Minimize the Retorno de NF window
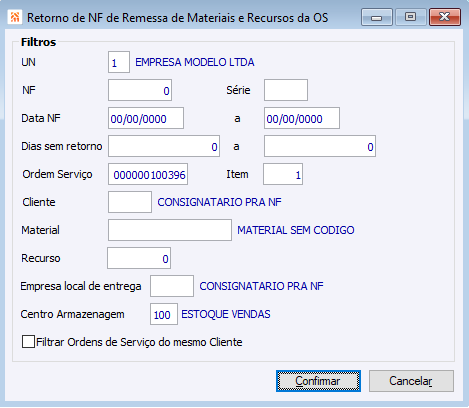Screen dimensions: 469x408 pyautogui.click(x=377, y=17)
